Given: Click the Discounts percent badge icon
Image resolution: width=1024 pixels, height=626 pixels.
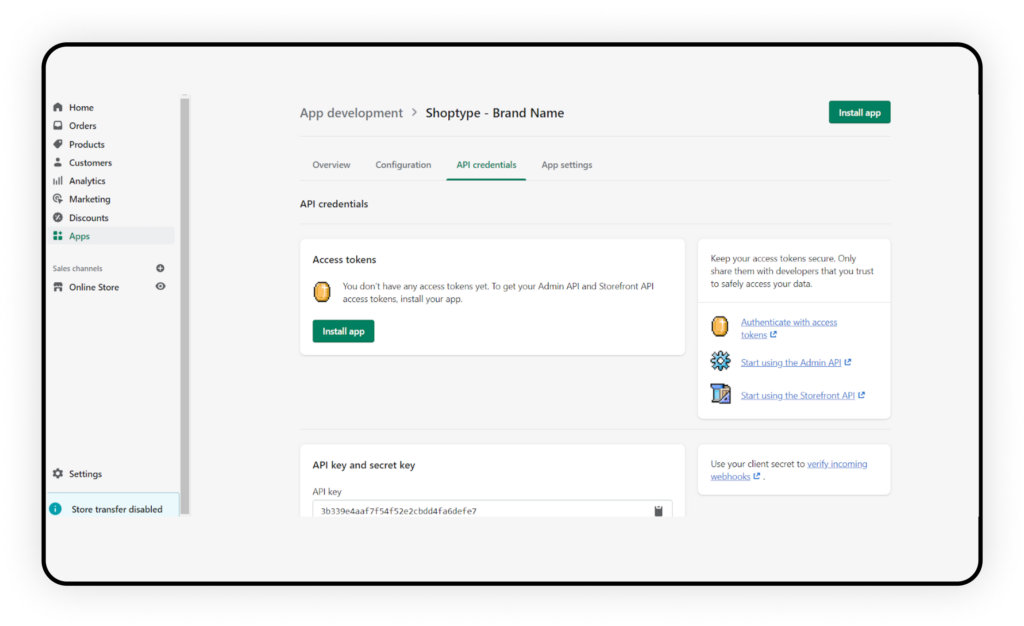Looking at the screenshot, I should click(x=58, y=217).
